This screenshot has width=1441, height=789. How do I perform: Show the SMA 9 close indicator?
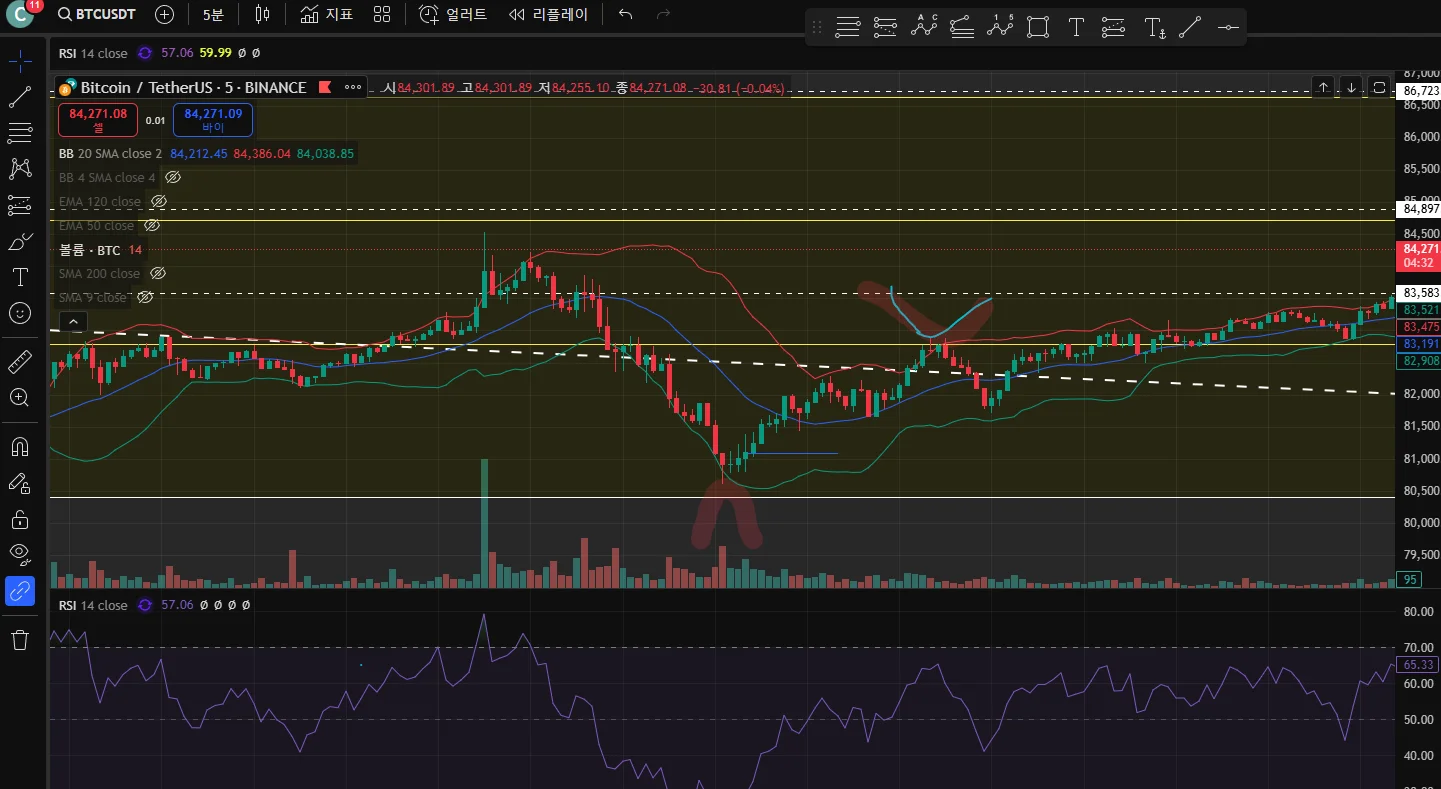(145, 297)
